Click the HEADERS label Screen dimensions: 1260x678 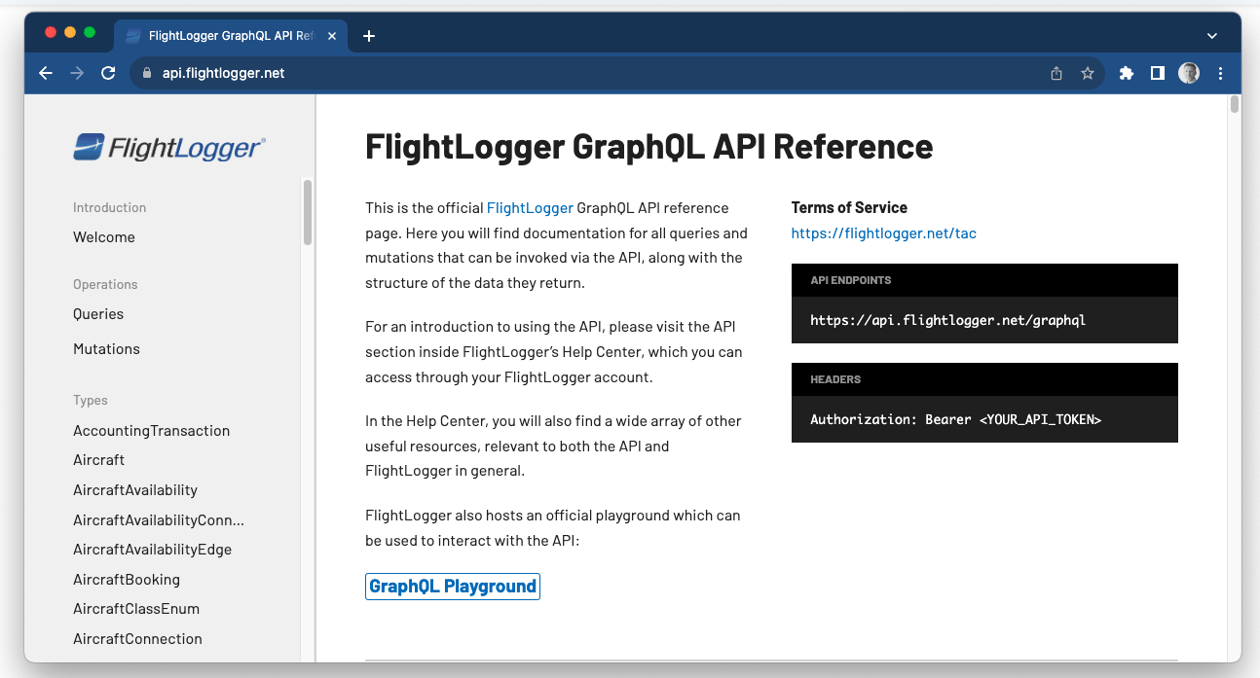click(836, 379)
